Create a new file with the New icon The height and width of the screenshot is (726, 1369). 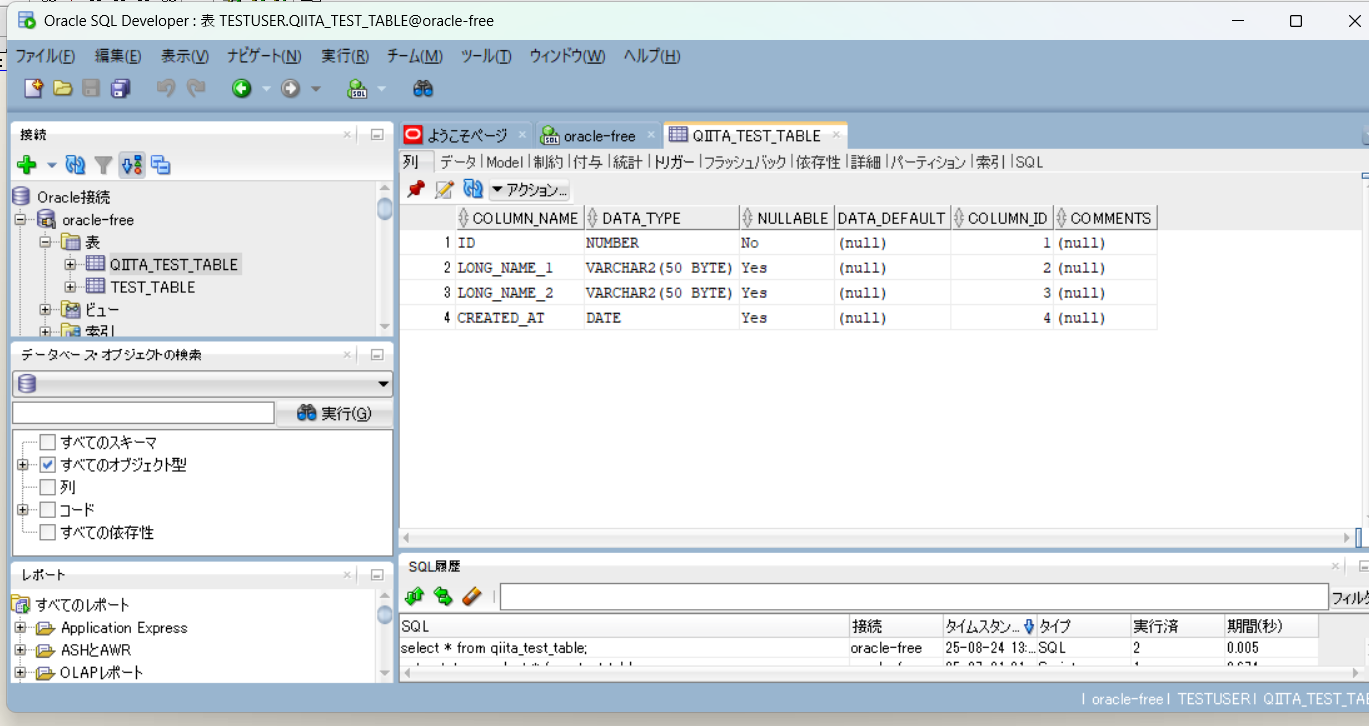point(31,89)
